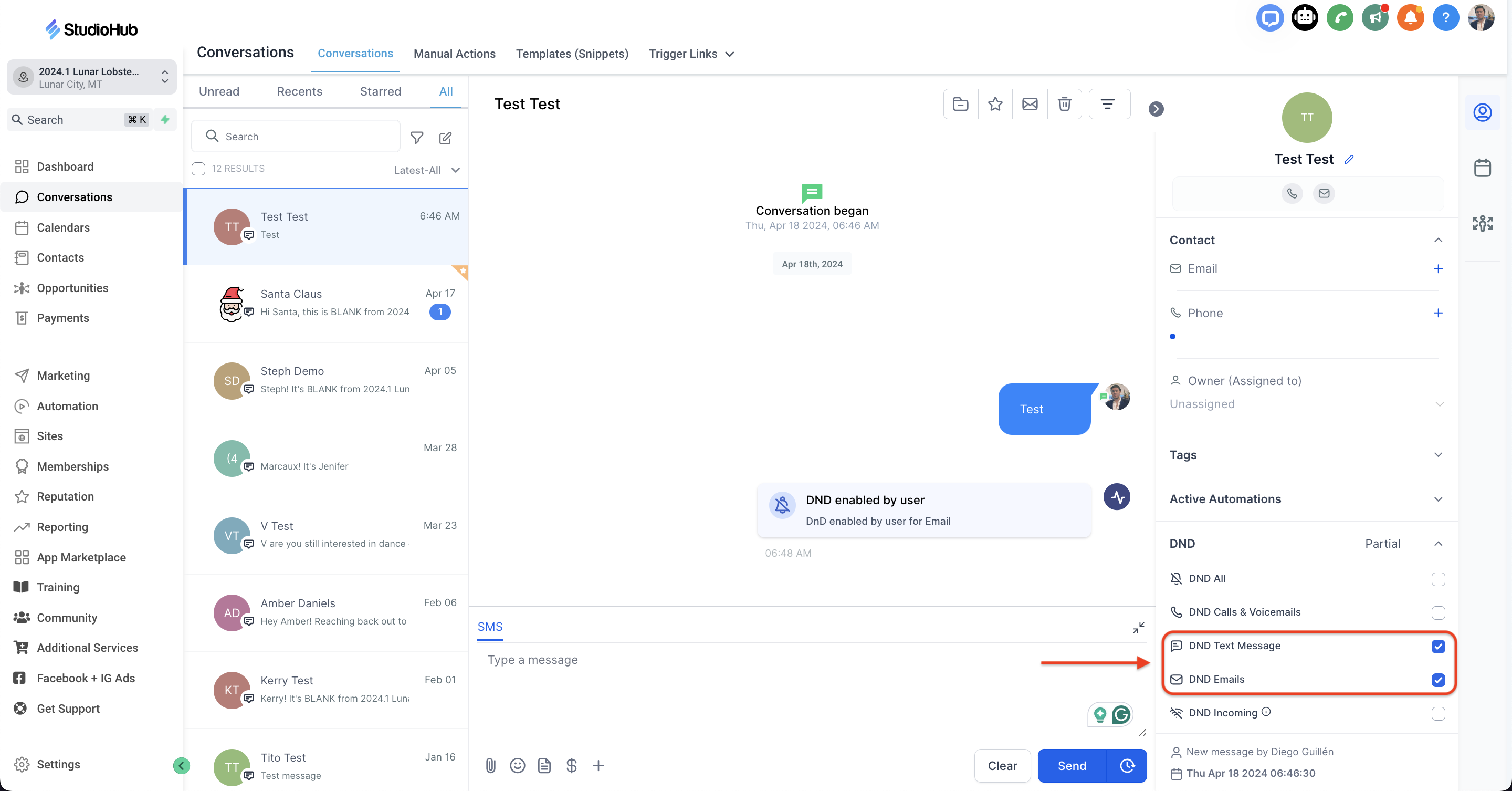Open the notifications bell icon

point(1410,18)
